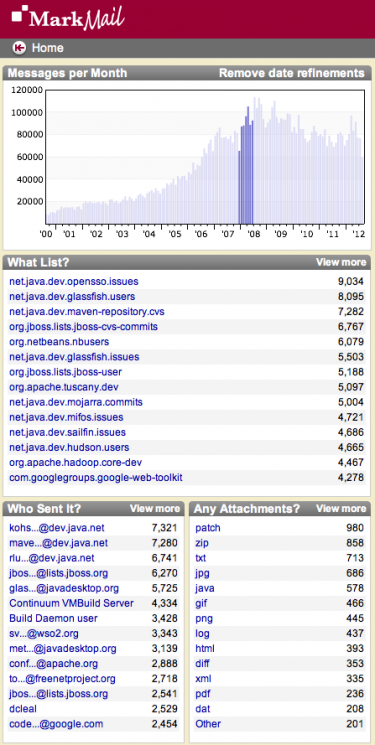
Task: Click Remove date refinements
Action: [291, 73]
